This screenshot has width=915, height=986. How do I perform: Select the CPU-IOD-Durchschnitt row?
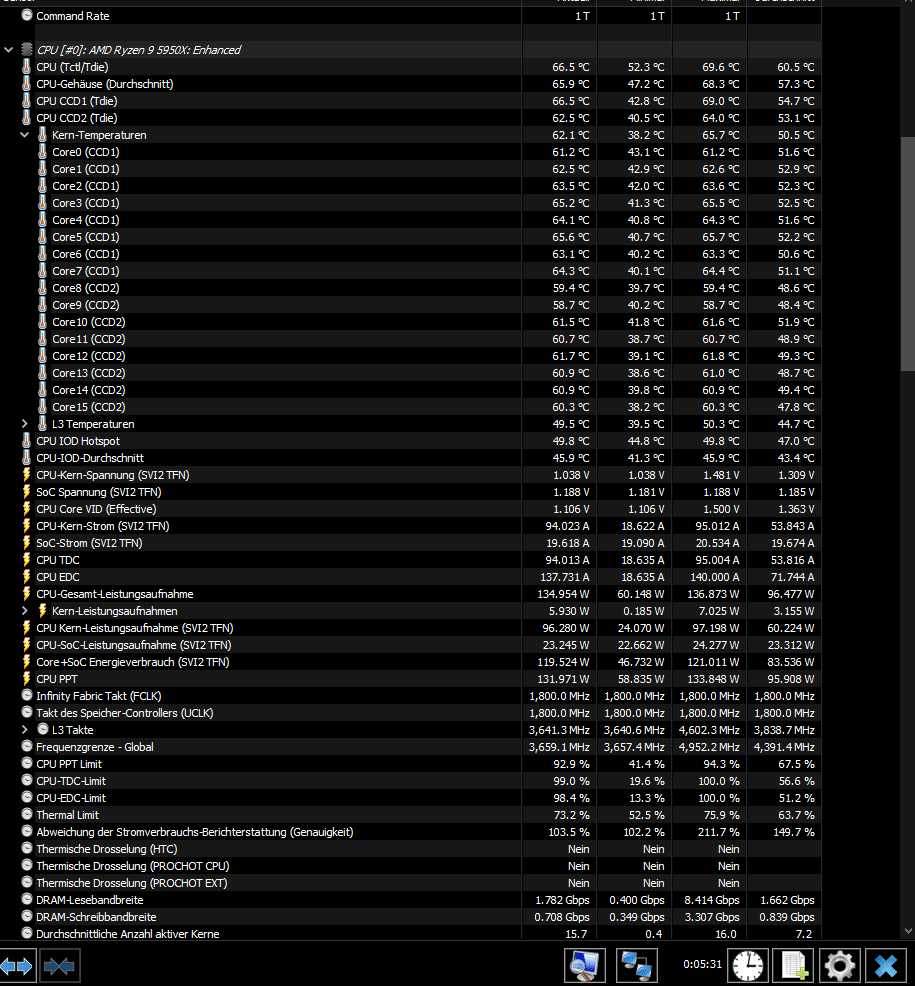(411, 458)
